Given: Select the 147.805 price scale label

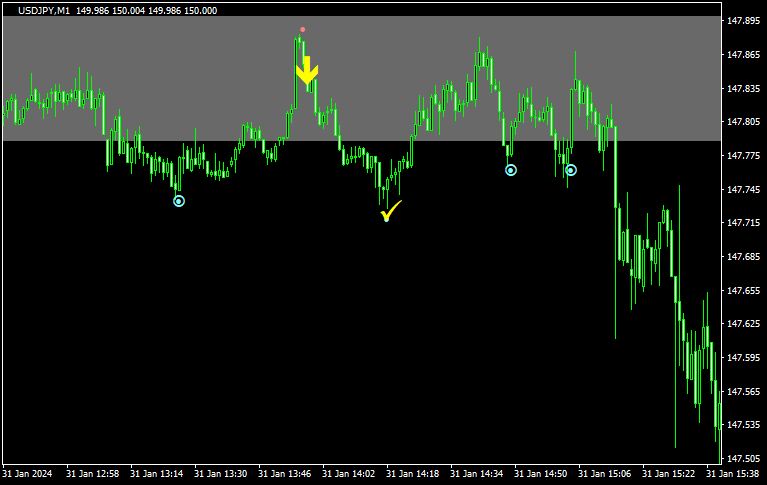Looking at the screenshot, I should point(742,122).
